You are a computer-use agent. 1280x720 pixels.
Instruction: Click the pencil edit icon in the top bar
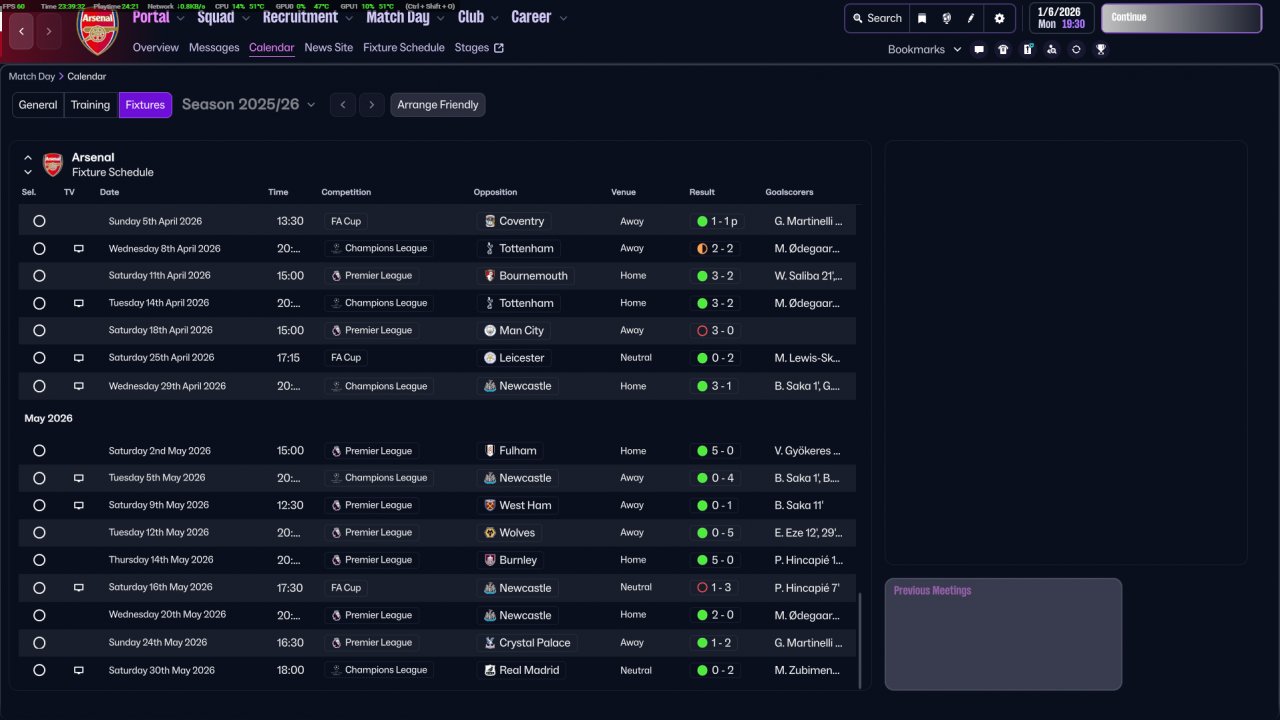click(x=971, y=18)
